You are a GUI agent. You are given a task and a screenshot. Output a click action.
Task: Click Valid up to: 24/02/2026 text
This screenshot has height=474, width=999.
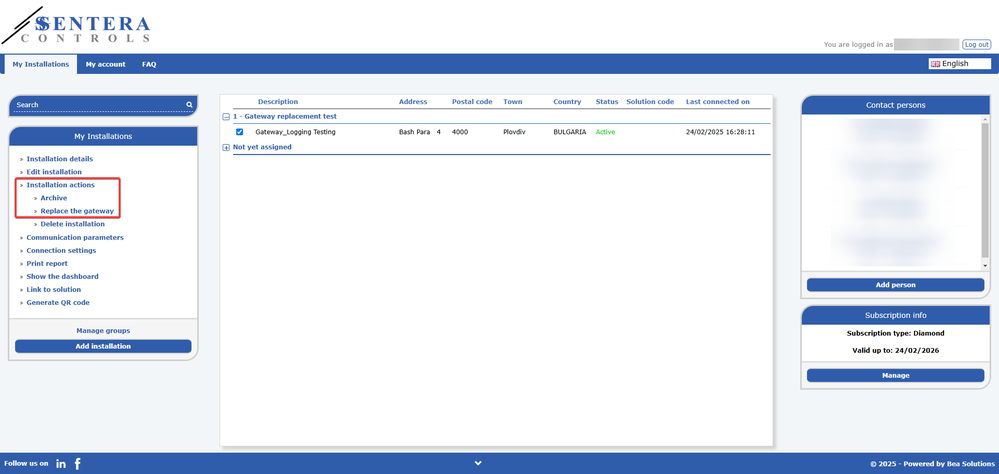(895, 350)
